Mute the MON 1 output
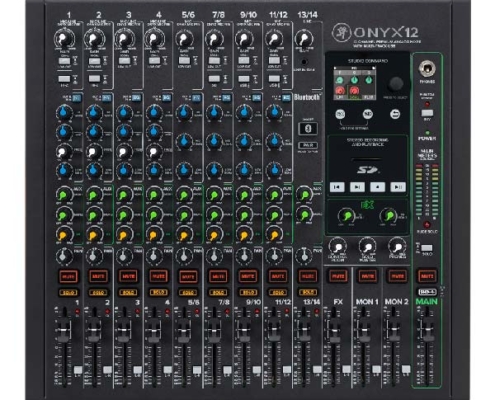 [368, 276]
